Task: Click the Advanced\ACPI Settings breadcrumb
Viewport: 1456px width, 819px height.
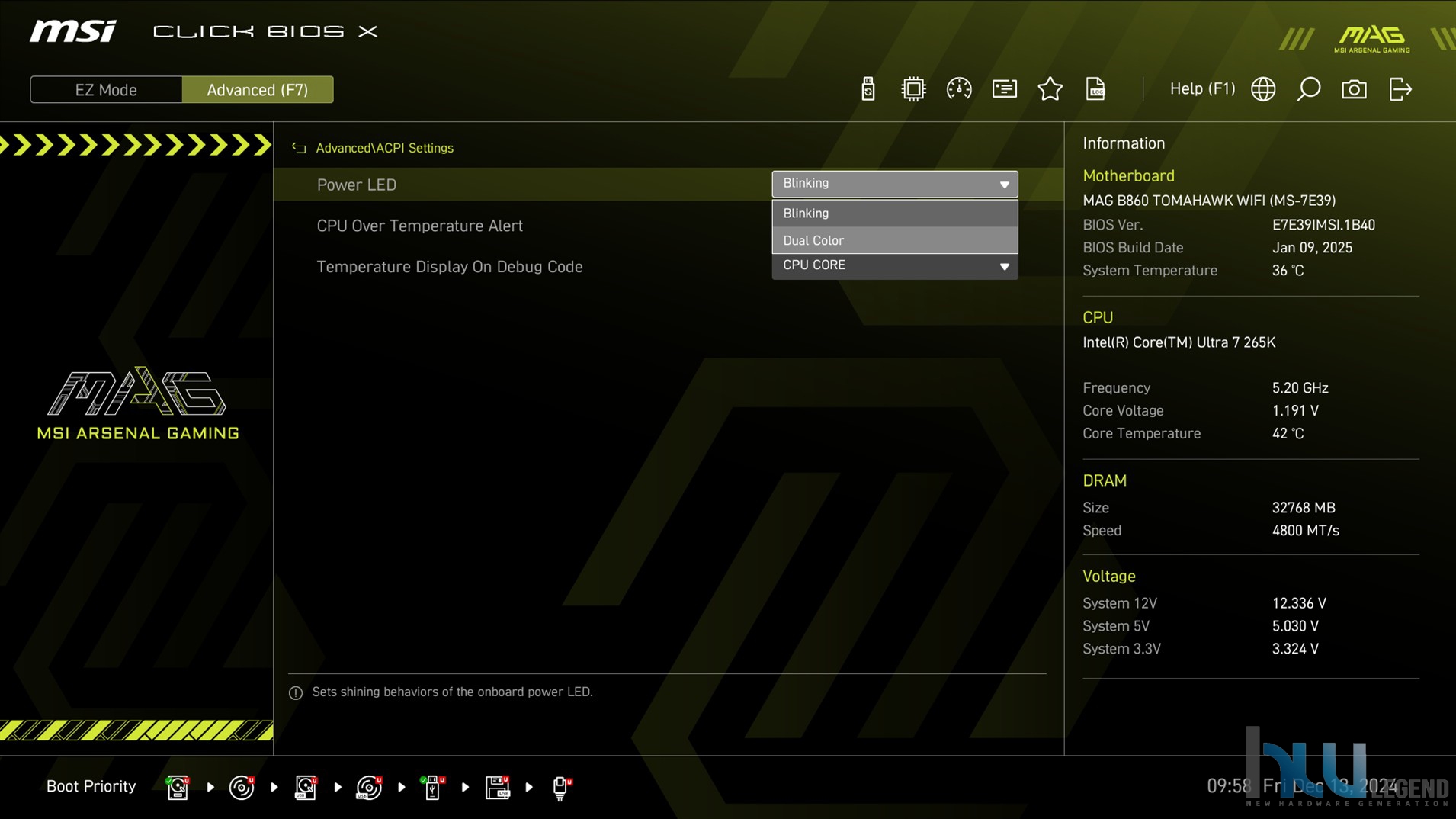Action: click(x=384, y=148)
